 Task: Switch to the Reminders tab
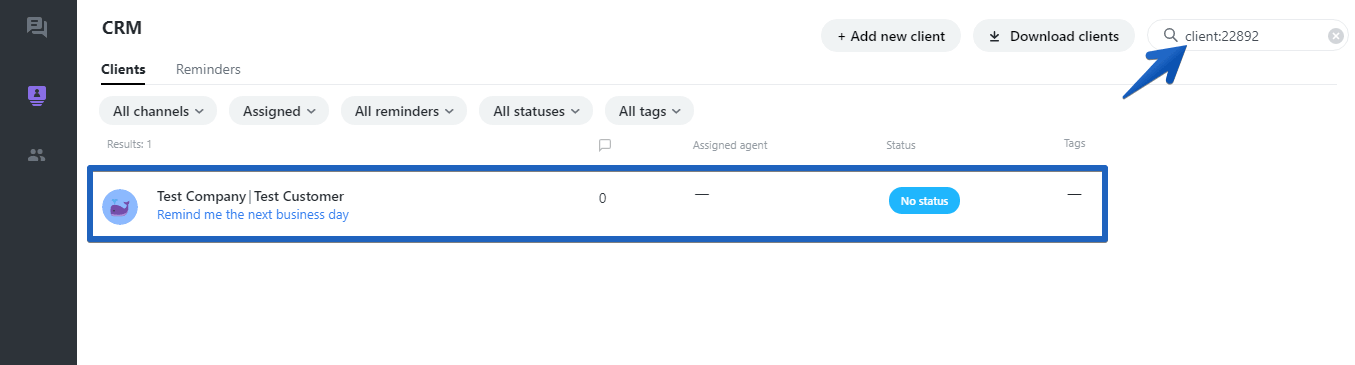pos(208,70)
